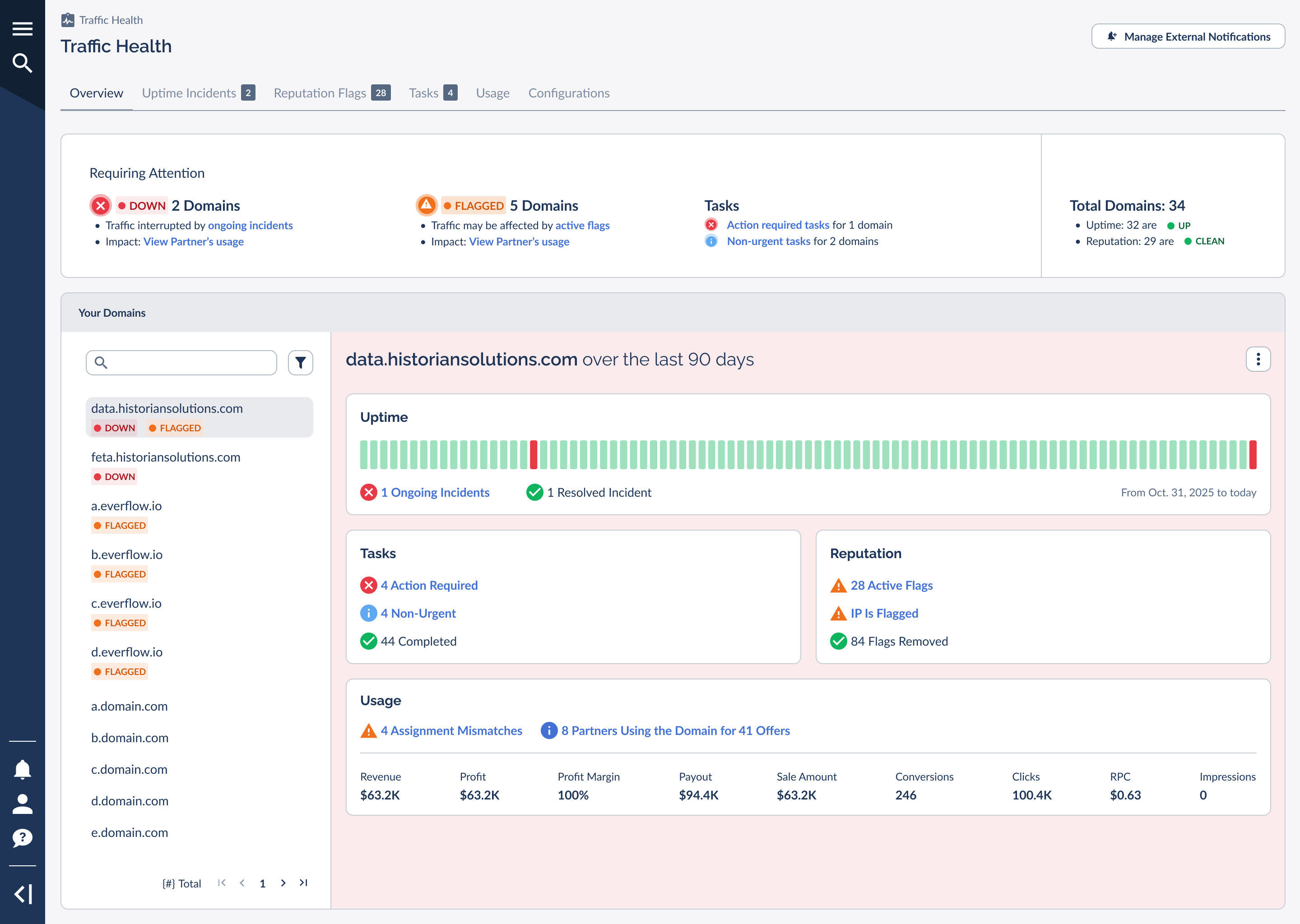1300x924 pixels.
Task: Click the first red bar in uptime timeline
Action: coord(534,455)
